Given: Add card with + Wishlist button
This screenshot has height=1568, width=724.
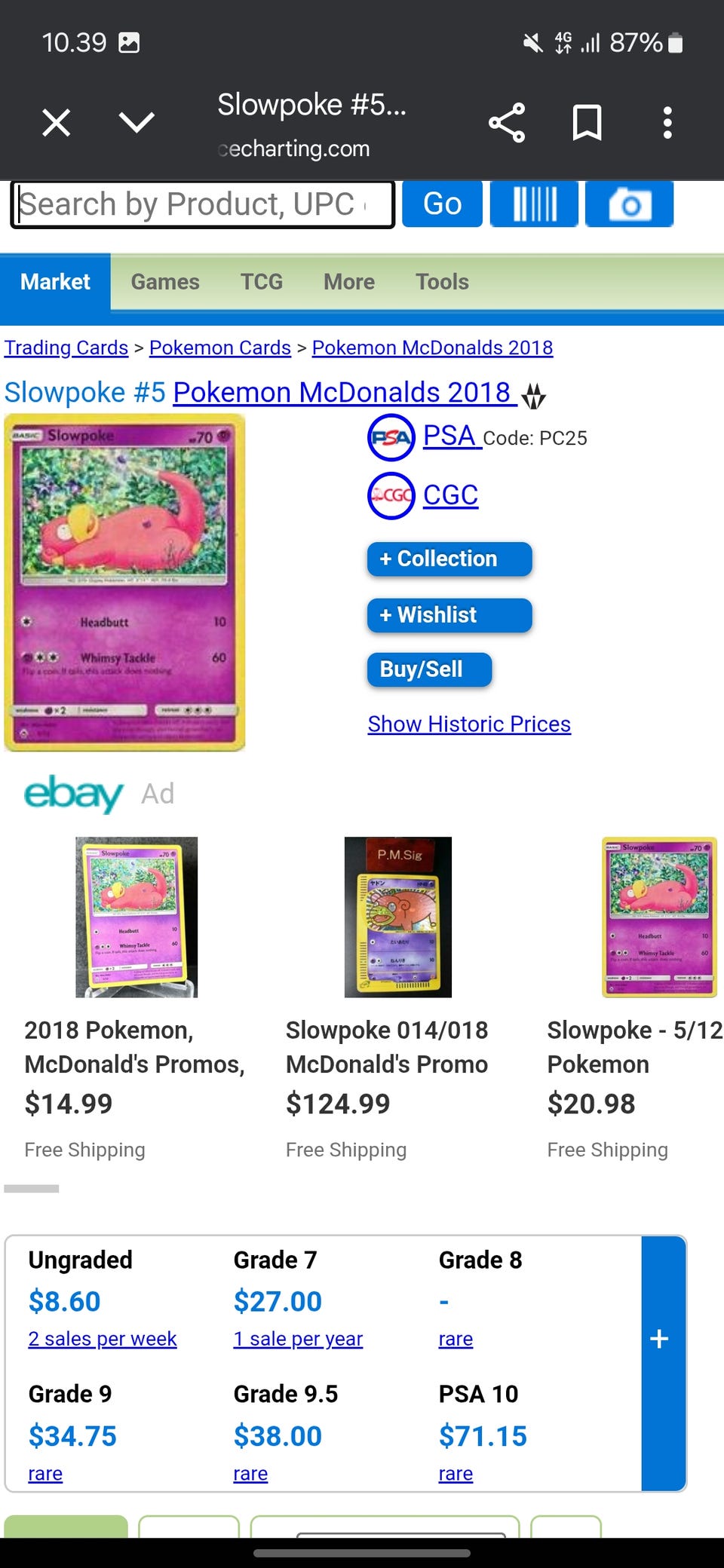Looking at the screenshot, I should (x=449, y=615).
